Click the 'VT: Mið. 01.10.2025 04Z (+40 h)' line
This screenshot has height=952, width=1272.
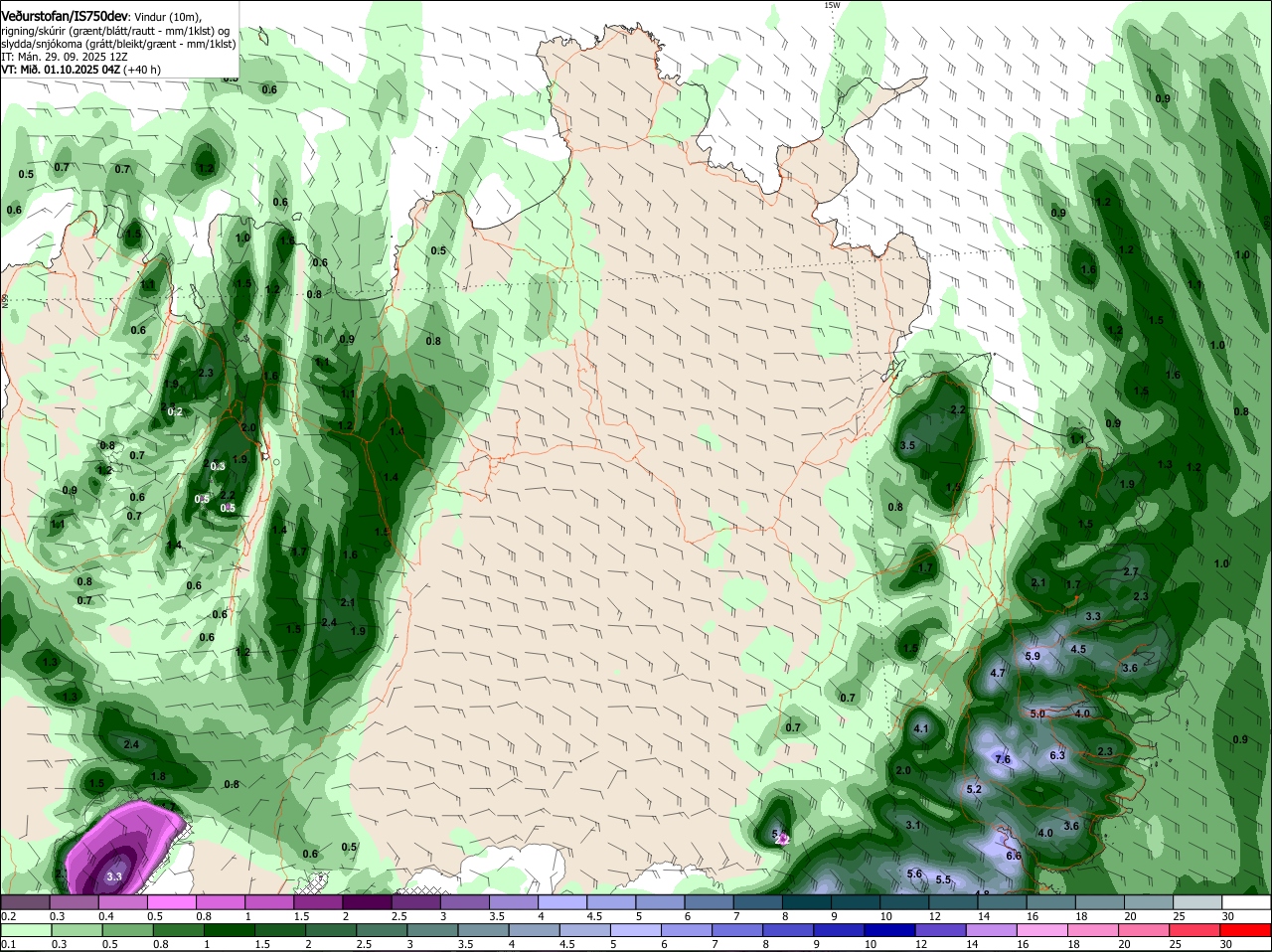coord(80,70)
